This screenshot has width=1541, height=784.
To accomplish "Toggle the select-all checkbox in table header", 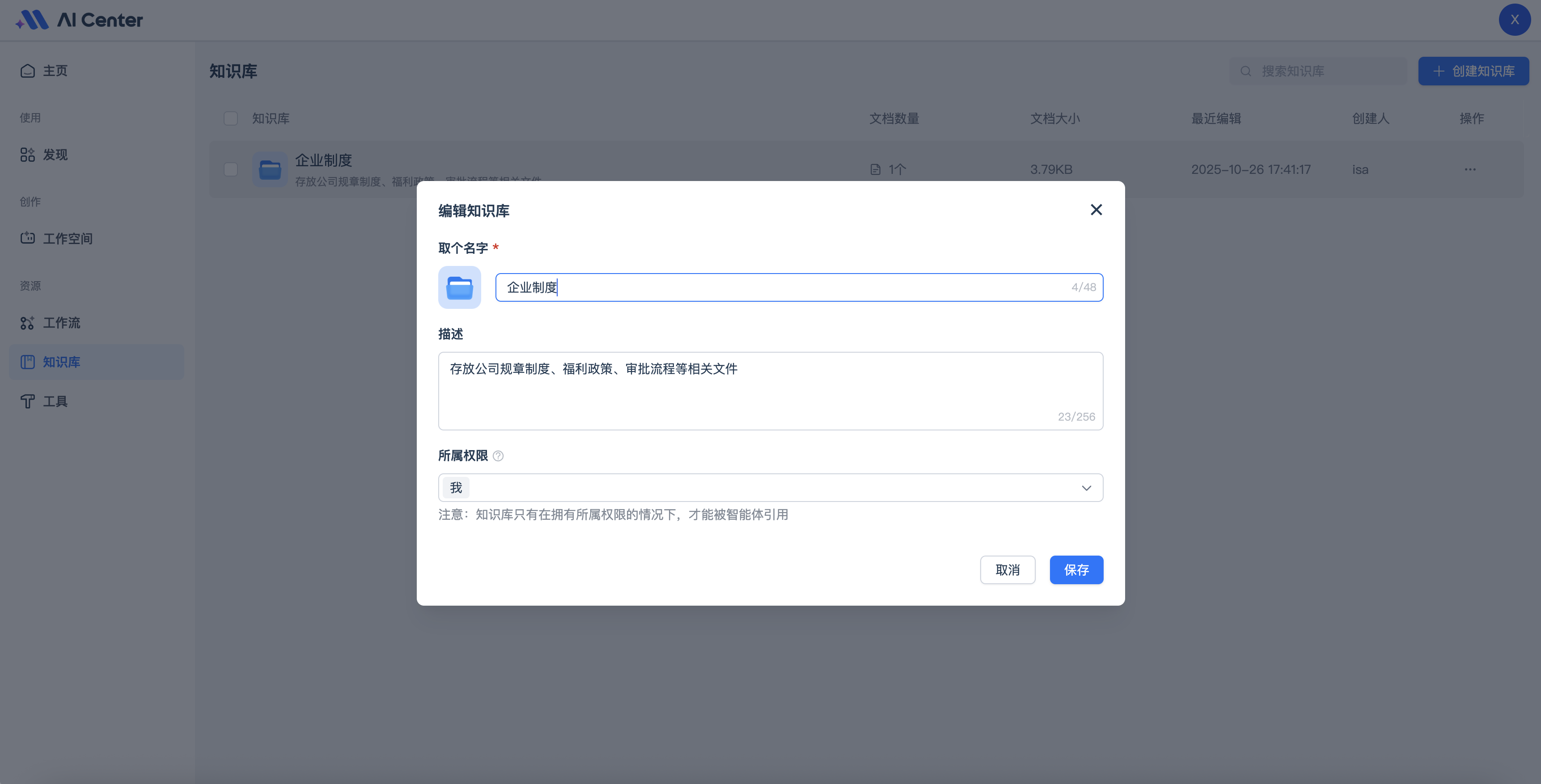I will (230, 118).
